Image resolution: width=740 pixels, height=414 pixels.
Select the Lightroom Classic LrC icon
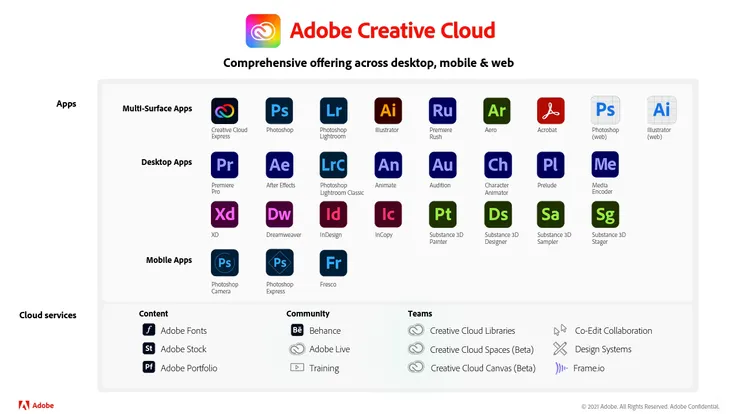(334, 165)
